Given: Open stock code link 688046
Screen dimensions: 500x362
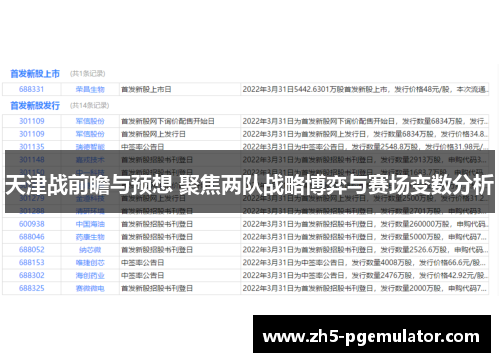Looking at the screenshot, I should click(32, 237).
